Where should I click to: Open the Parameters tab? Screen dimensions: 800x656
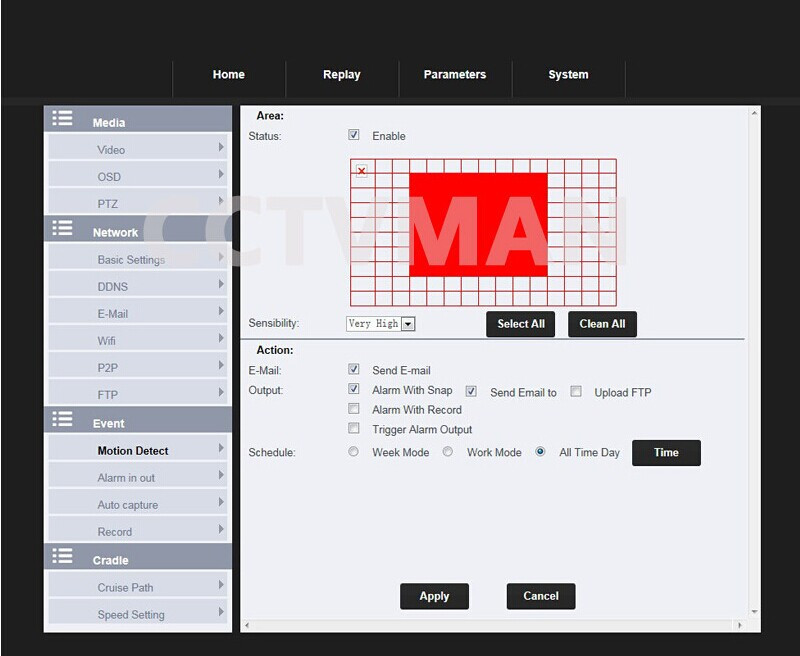point(454,75)
